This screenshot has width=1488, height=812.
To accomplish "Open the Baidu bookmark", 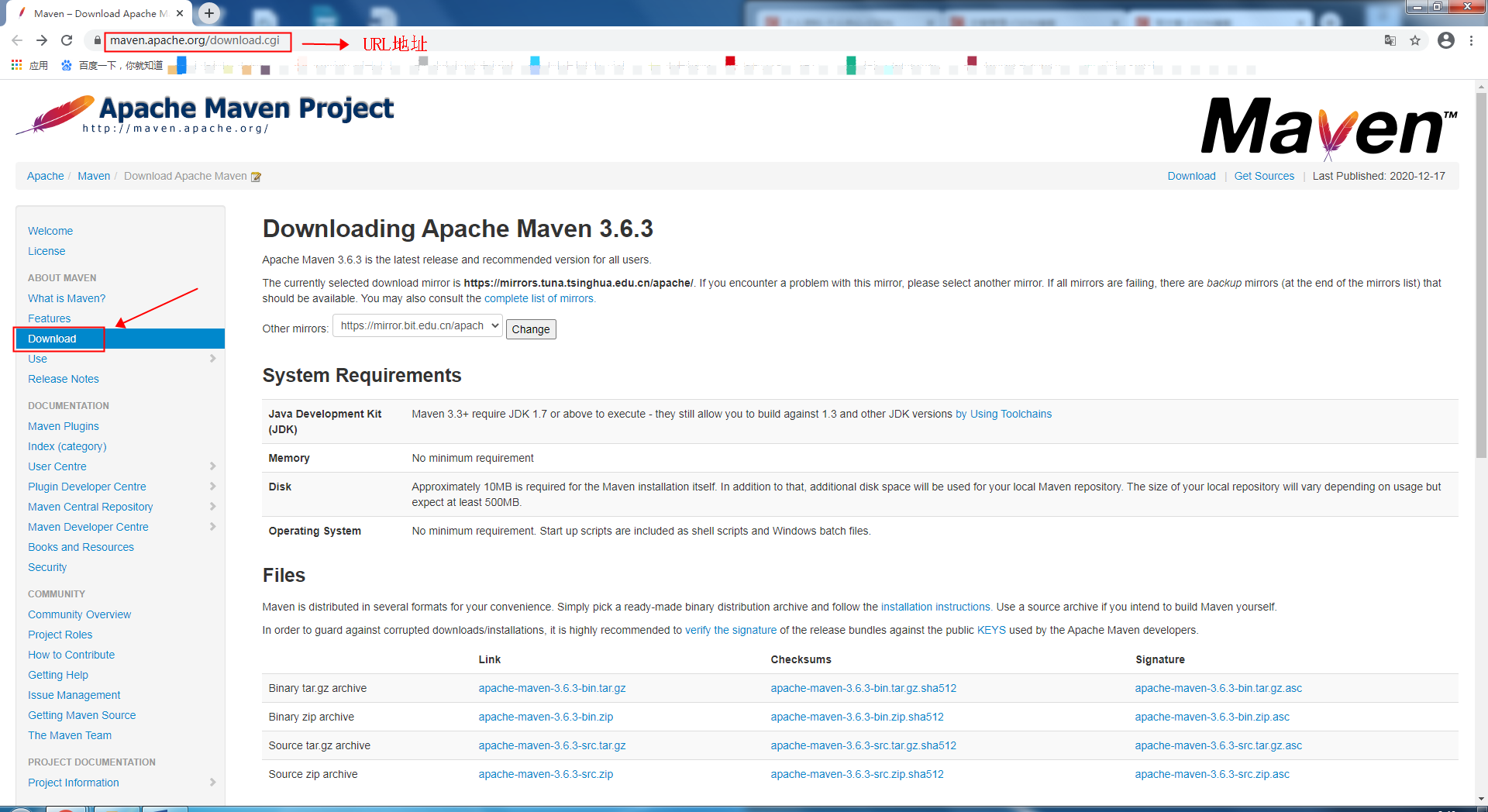I will tap(112, 65).
